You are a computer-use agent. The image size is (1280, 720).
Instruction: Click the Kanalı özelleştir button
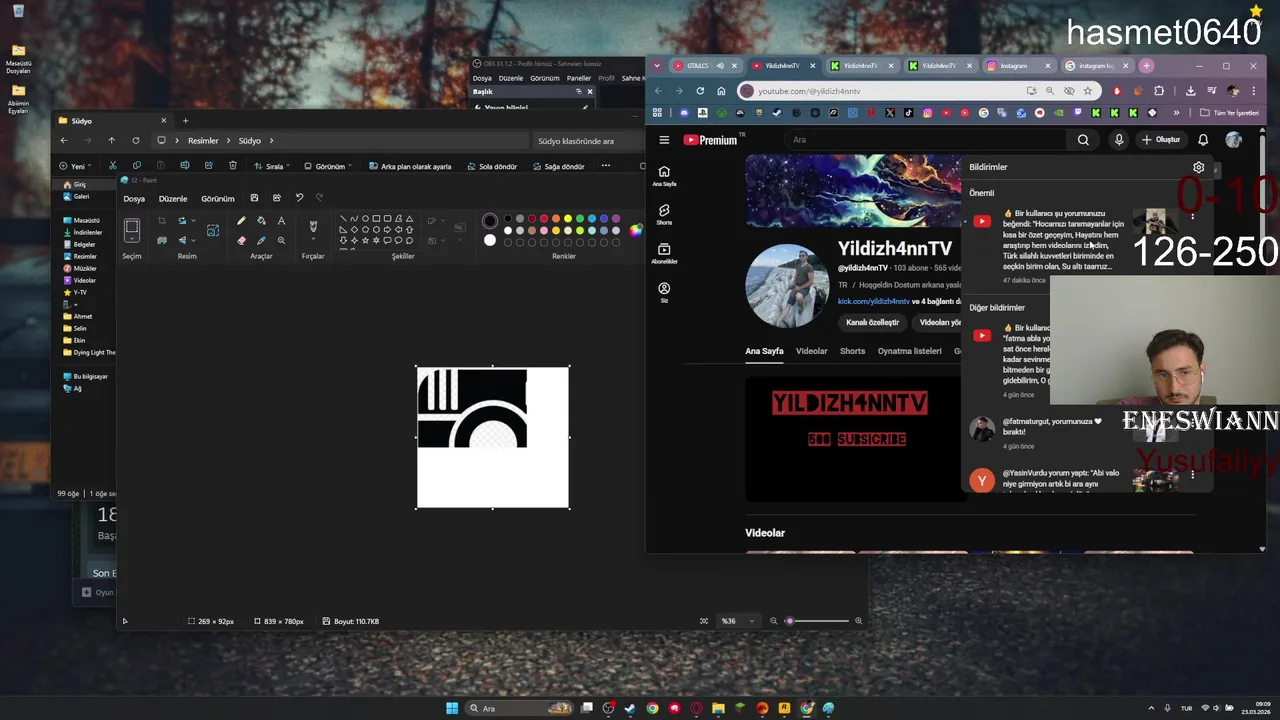tap(872, 323)
